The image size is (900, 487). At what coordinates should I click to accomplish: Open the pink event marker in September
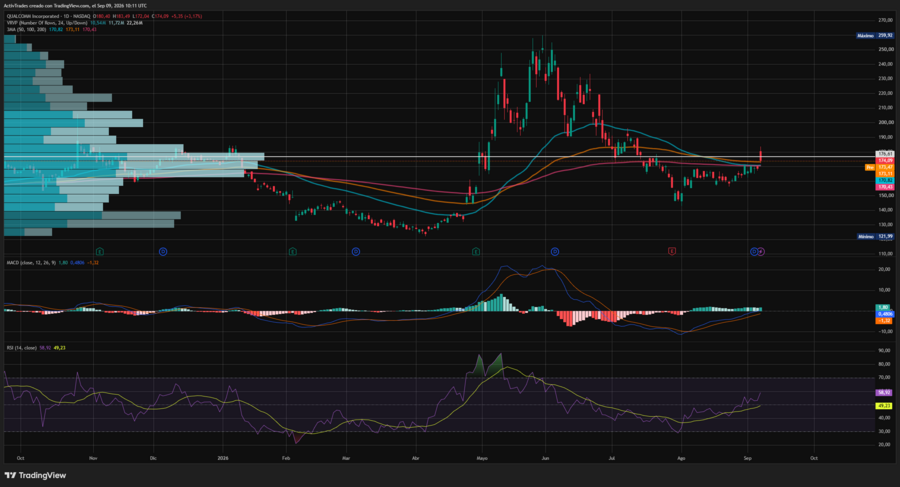click(761, 252)
